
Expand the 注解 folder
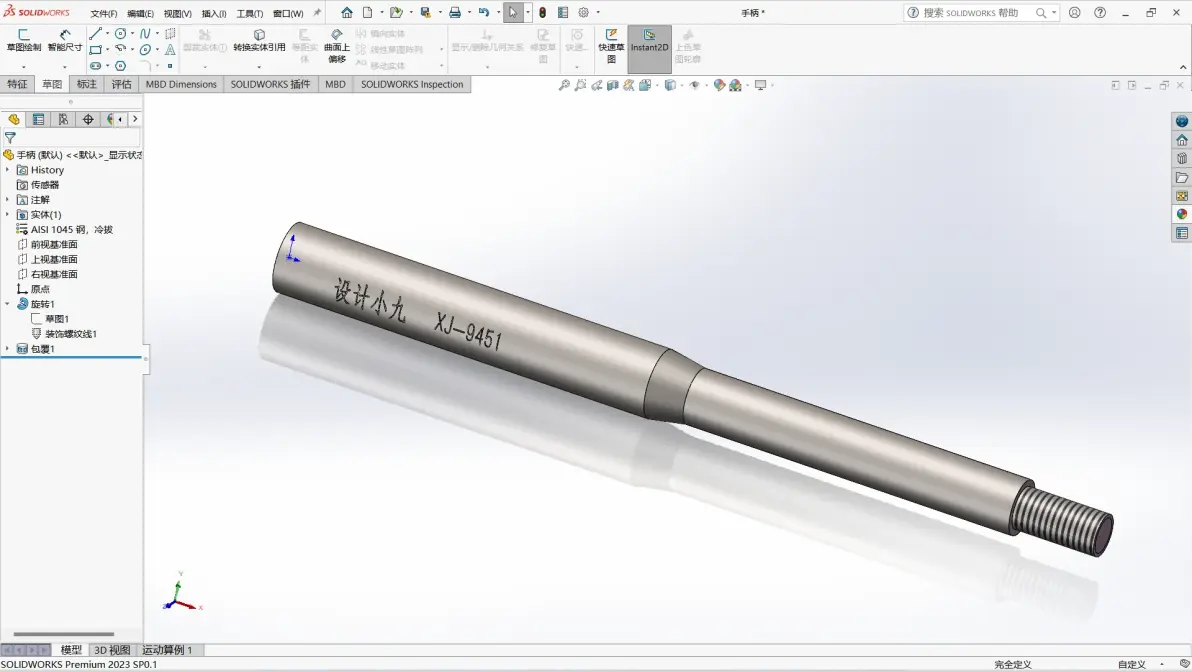(8, 200)
